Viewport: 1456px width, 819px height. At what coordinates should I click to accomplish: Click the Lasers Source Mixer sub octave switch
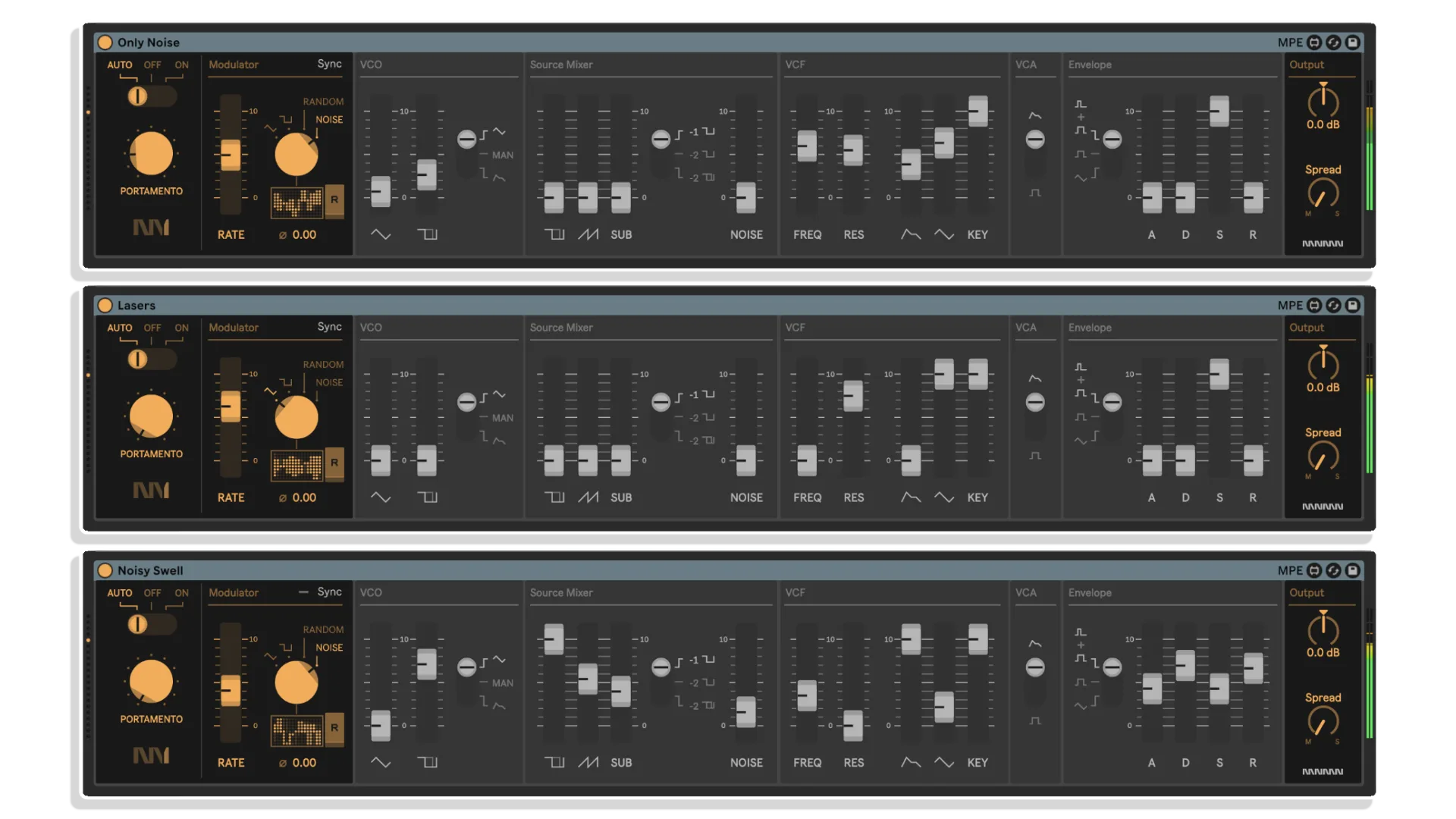[661, 402]
